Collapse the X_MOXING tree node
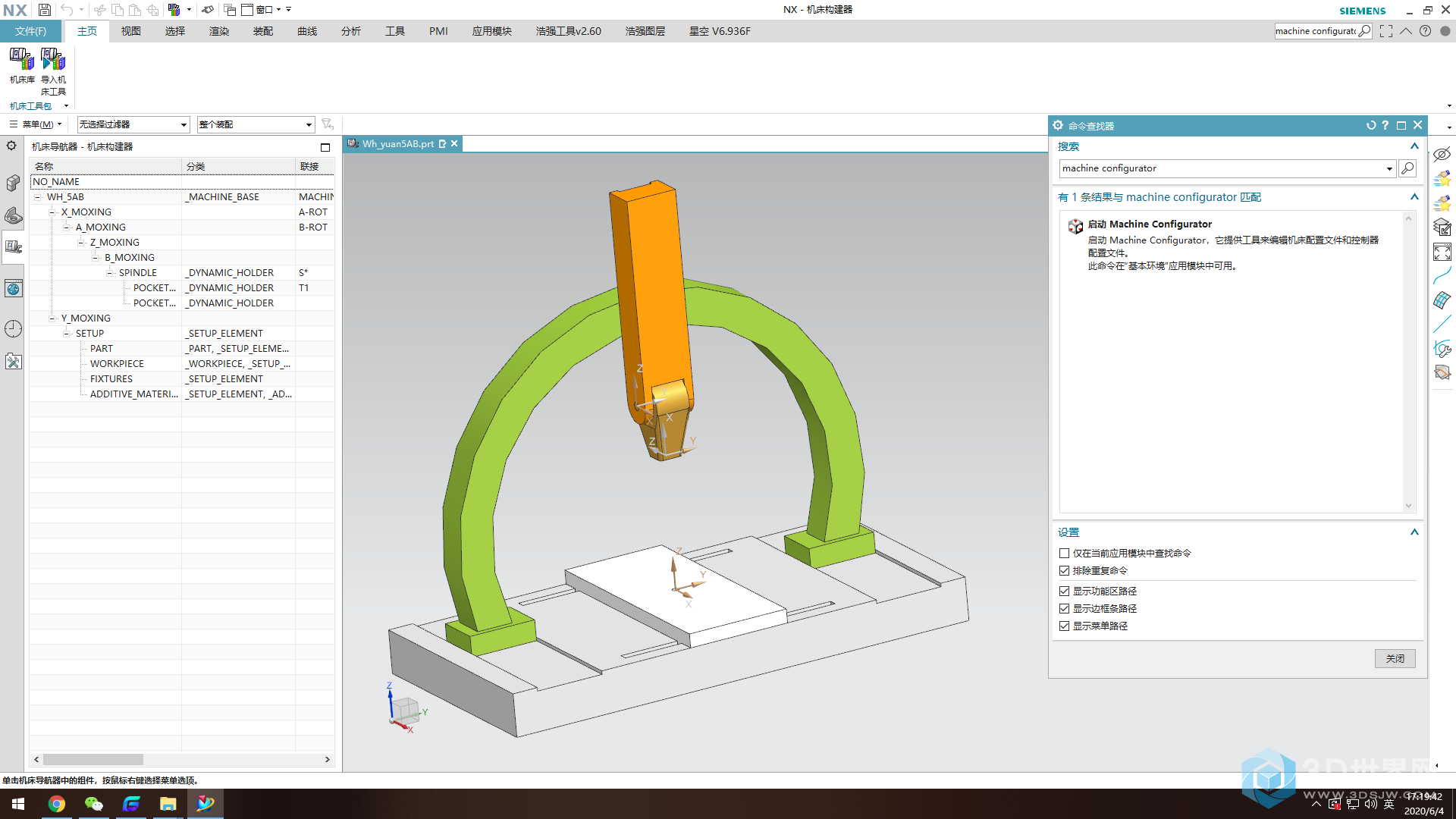Screen dimensions: 1456x819 point(52,212)
